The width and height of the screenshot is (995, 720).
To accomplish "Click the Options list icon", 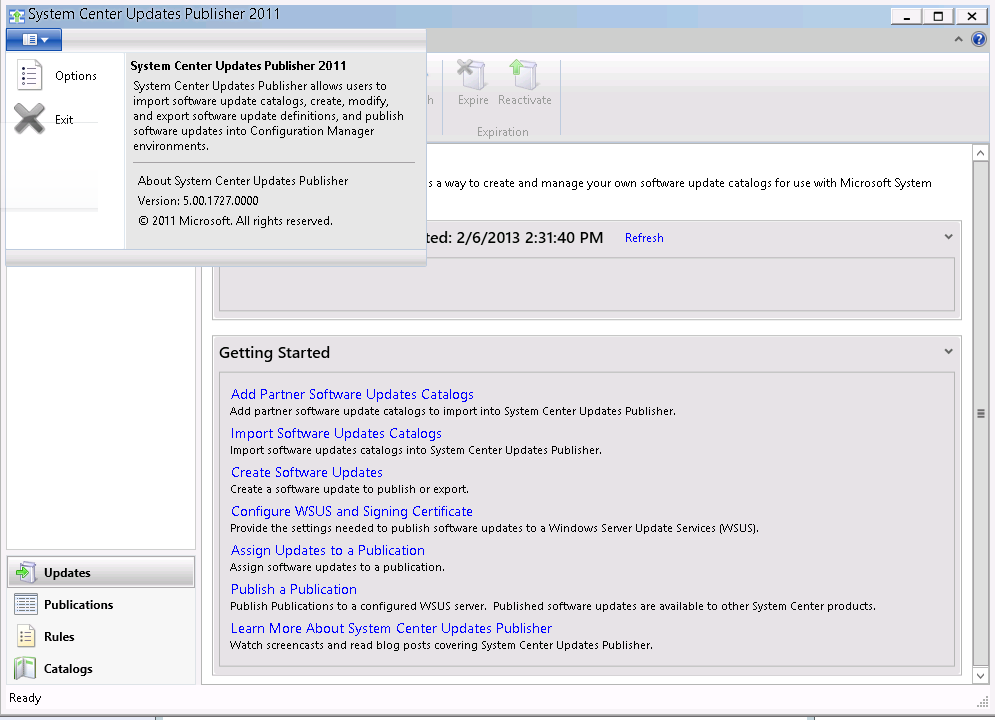I will pyautogui.click(x=29, y=75).
